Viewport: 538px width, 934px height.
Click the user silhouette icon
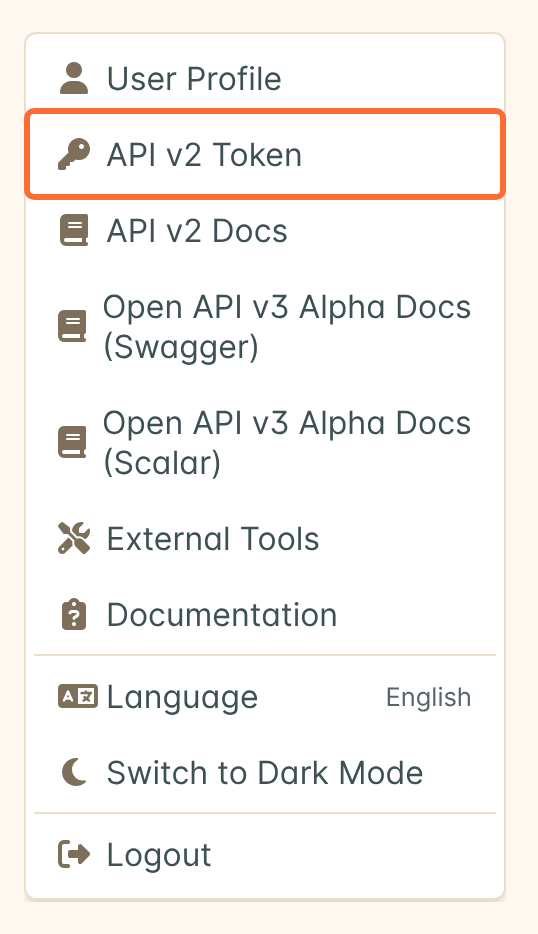click(74, 79)
